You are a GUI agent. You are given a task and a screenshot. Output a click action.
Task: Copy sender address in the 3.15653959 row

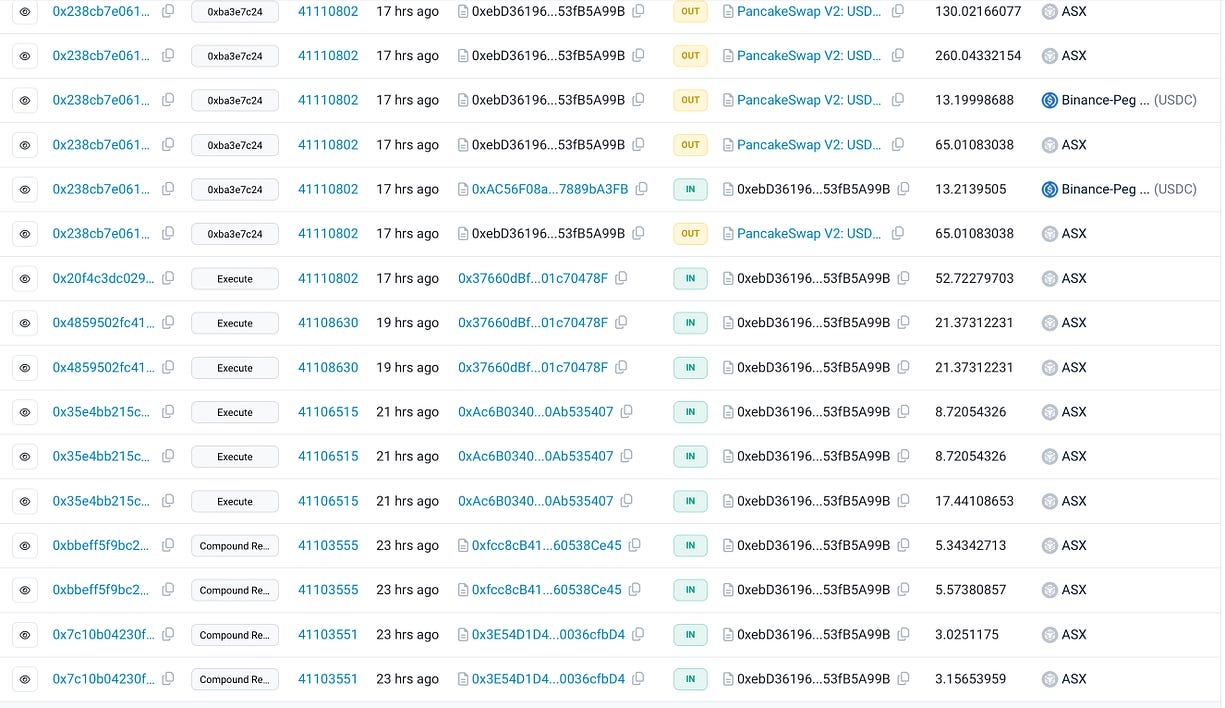[637, 679]
